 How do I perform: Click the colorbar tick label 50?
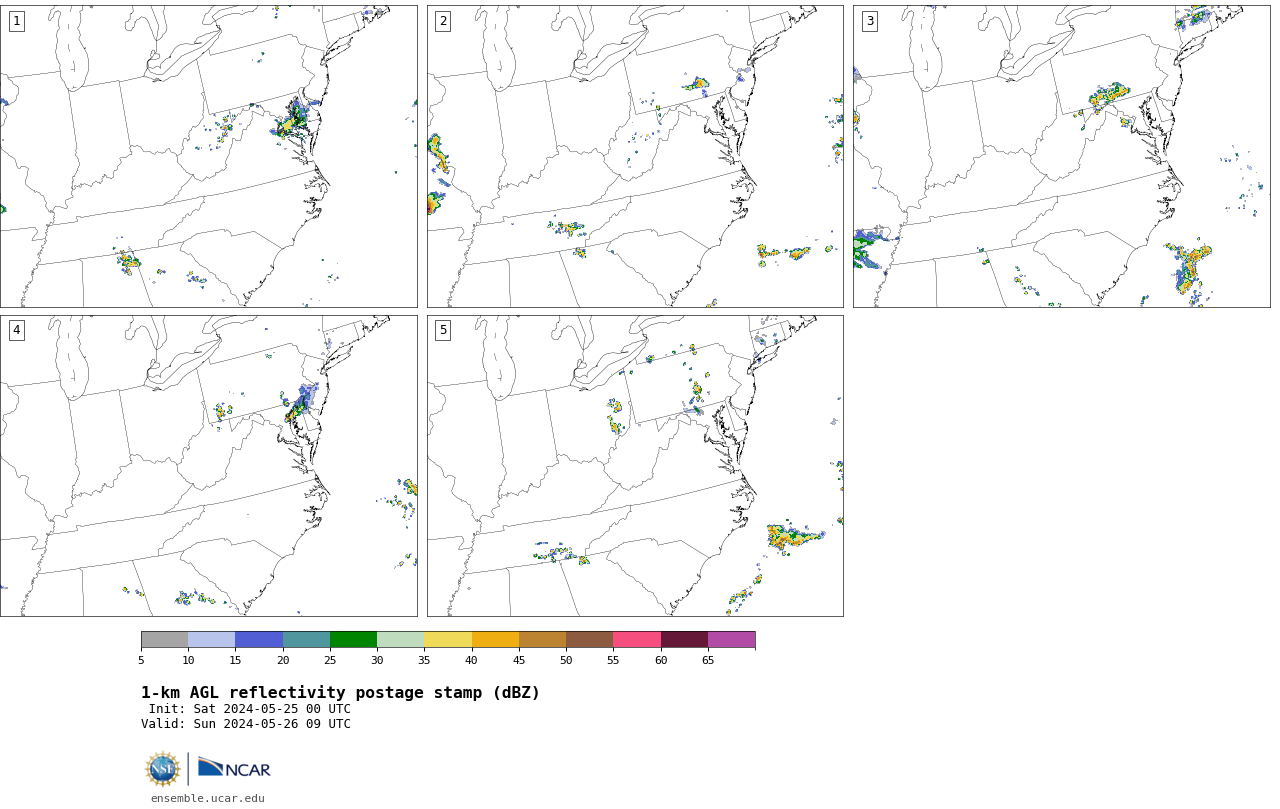[566, 660]
